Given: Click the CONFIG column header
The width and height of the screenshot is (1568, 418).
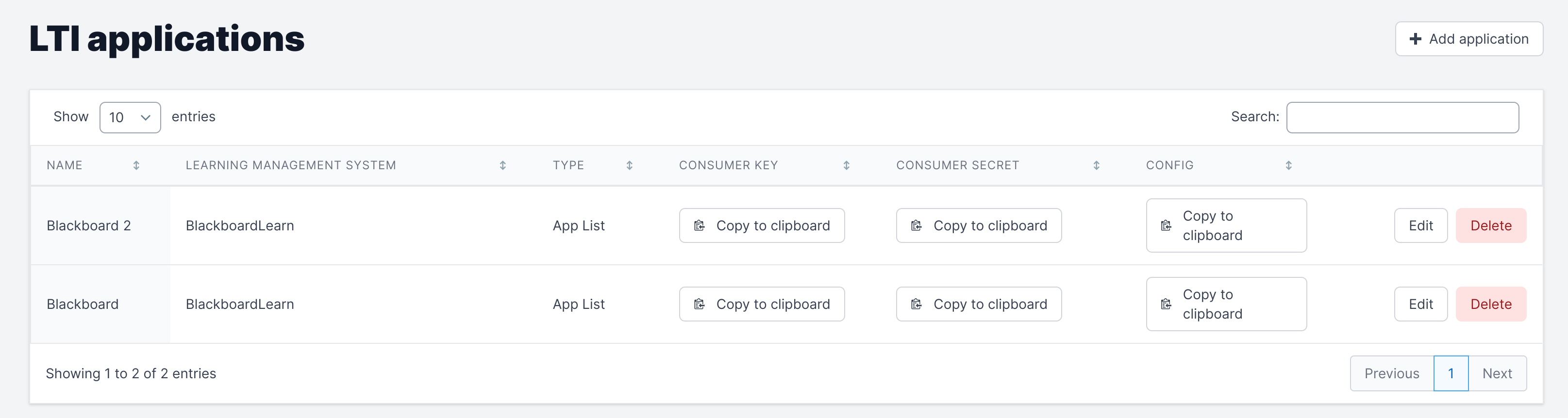Looking at the screenshot, I should tap(1169, 165).
